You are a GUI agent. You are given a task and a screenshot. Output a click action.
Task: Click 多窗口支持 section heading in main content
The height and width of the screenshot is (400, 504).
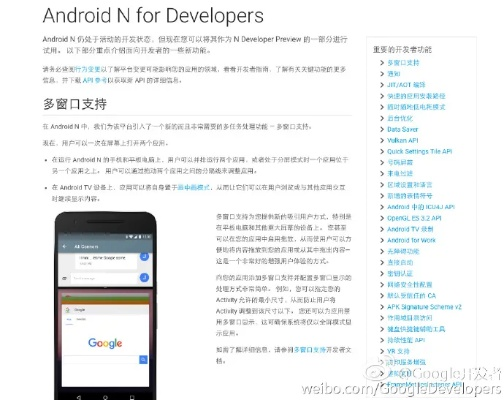point(75,104)
